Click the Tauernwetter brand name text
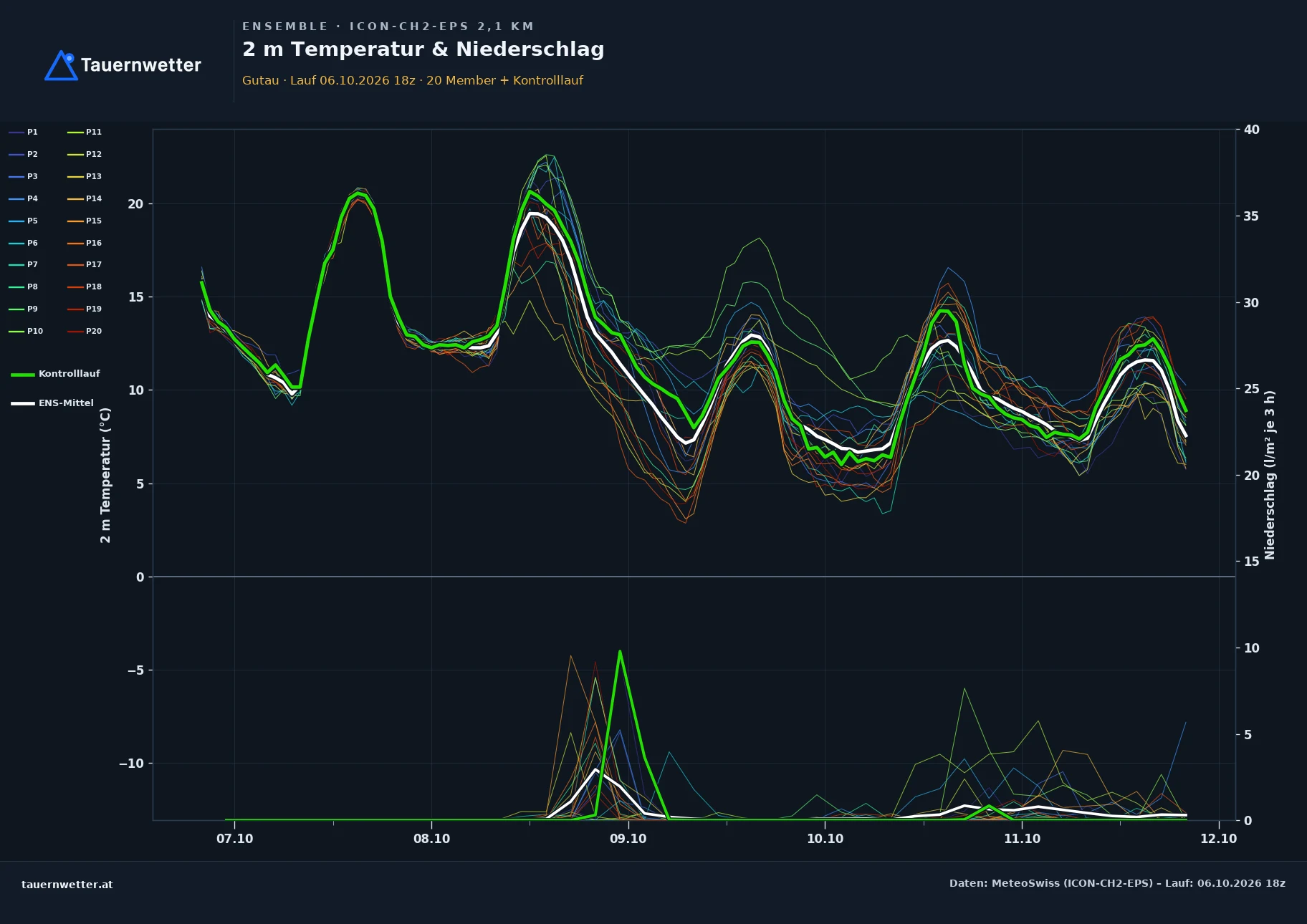 tap(140, 65)
